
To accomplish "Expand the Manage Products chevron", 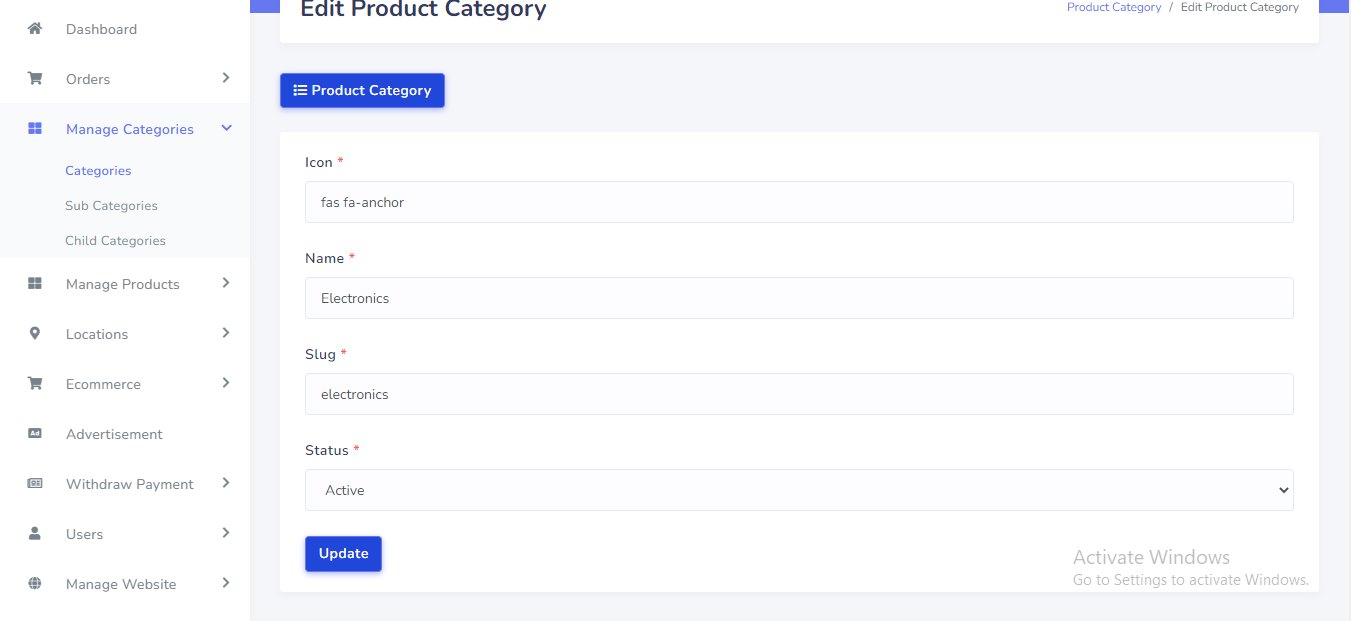I will [x=226, y=283].
